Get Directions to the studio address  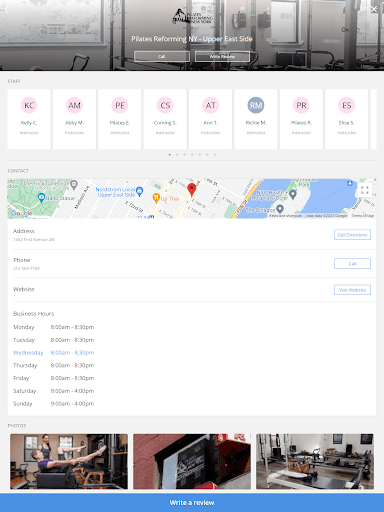[352, 235]
